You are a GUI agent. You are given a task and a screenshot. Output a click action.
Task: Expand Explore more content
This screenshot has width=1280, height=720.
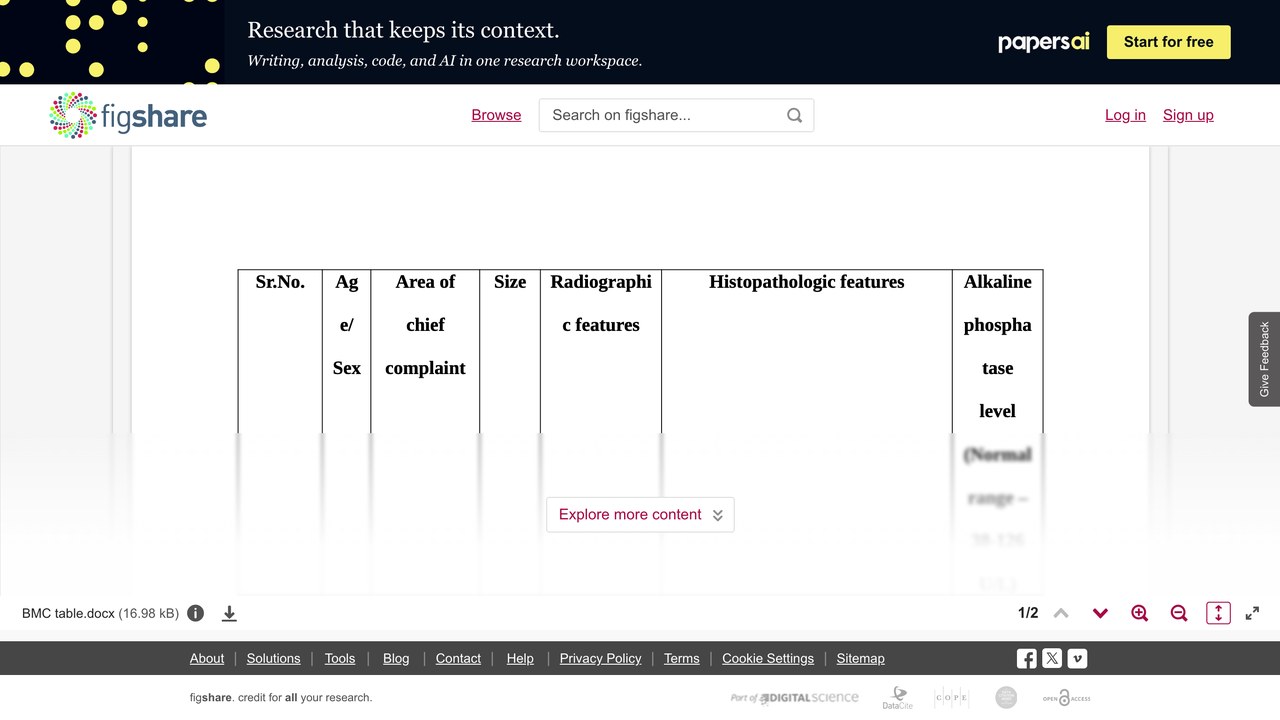(640, 515)
